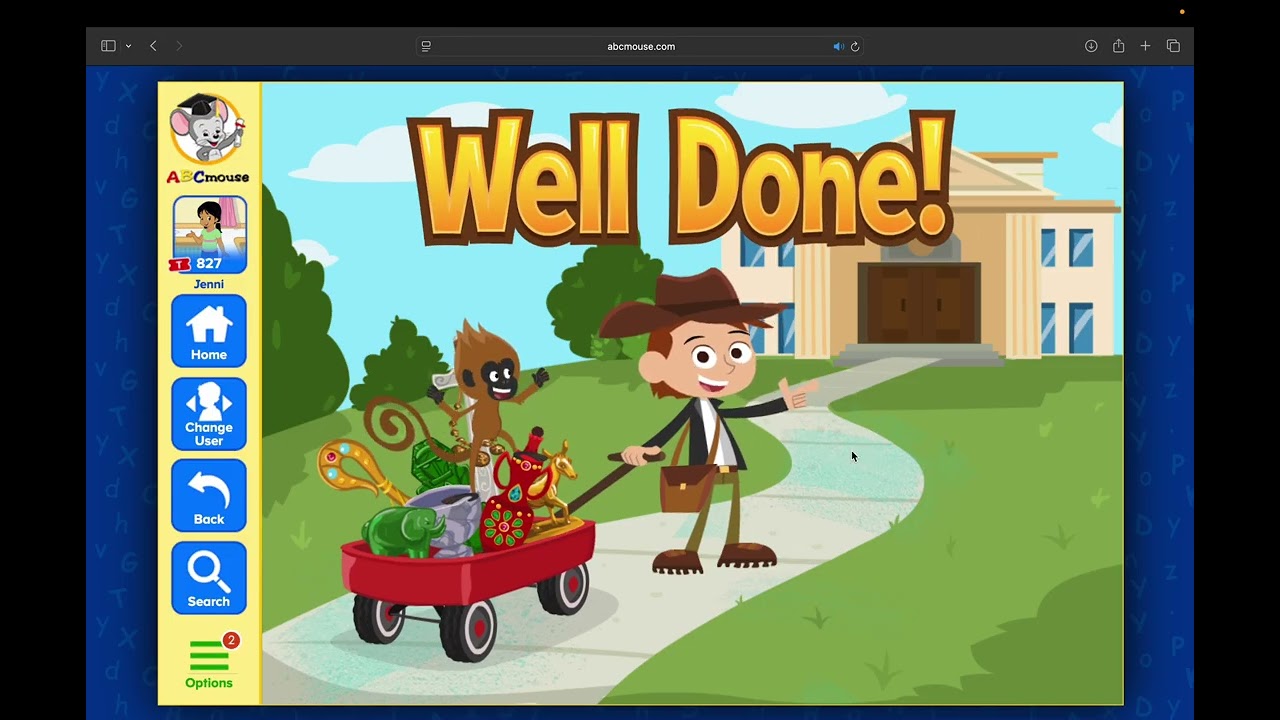Open a new tab with plus icon
This screenshot has width=1280, height=720.
pos(1145,46)
